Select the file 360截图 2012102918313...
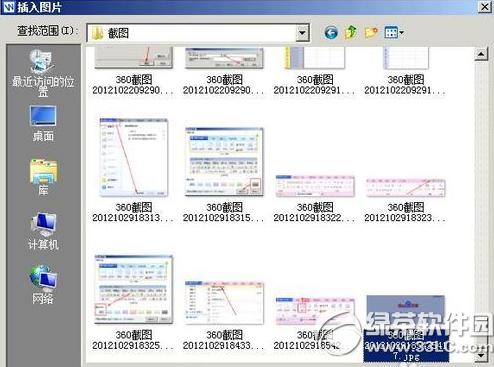 point(133,170)
